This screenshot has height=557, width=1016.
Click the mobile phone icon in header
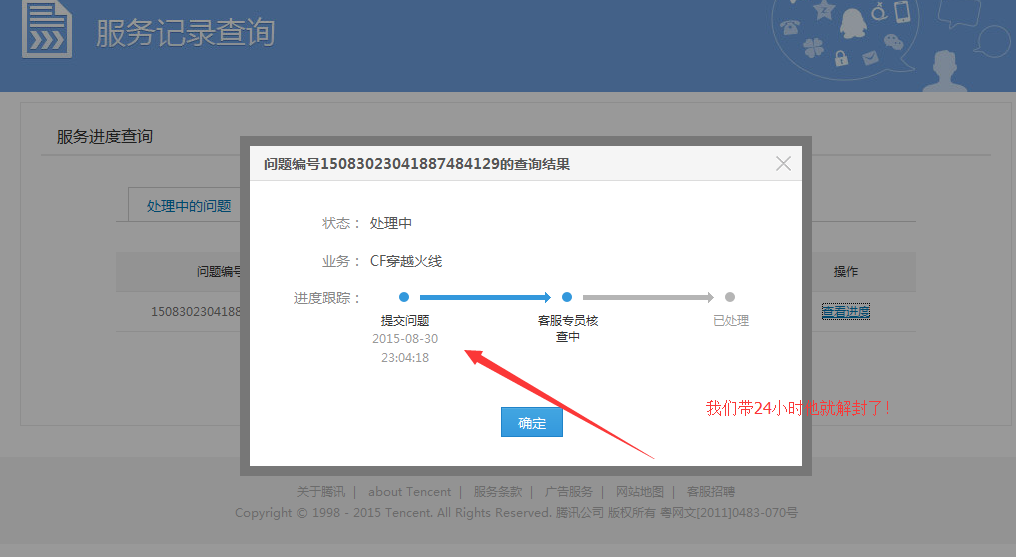pos(902,12)
